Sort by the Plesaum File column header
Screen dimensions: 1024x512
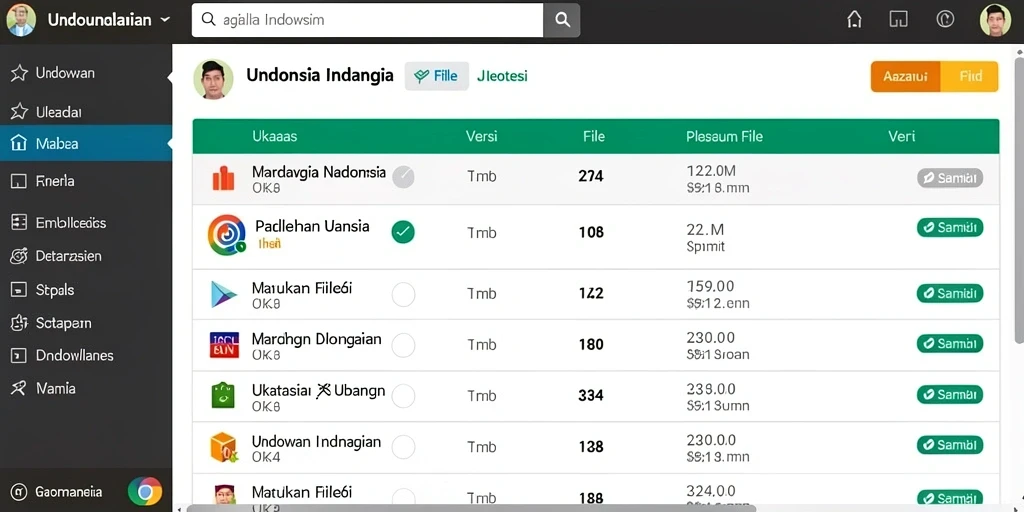click(724, 136)
